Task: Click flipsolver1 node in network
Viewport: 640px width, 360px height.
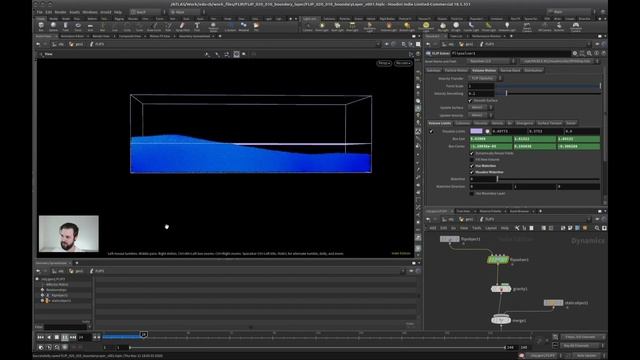Action: click(x=498, y=260)
